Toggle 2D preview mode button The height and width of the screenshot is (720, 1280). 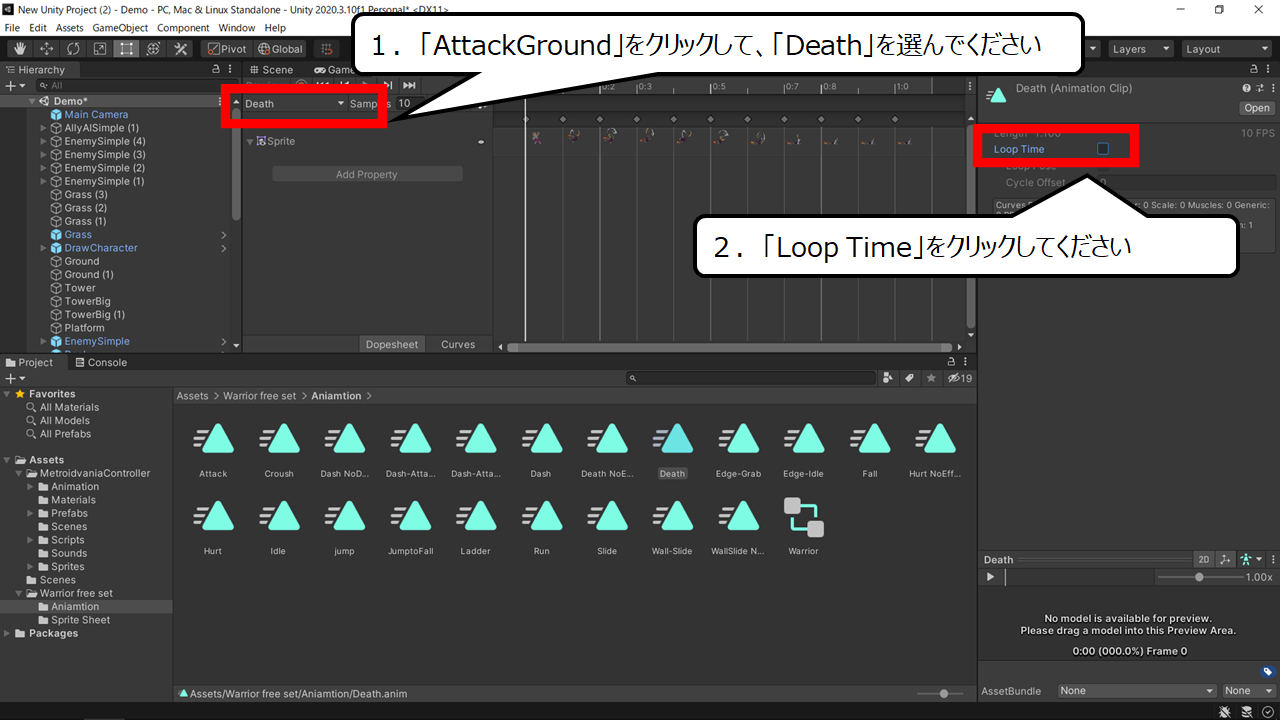(1204, 559)
